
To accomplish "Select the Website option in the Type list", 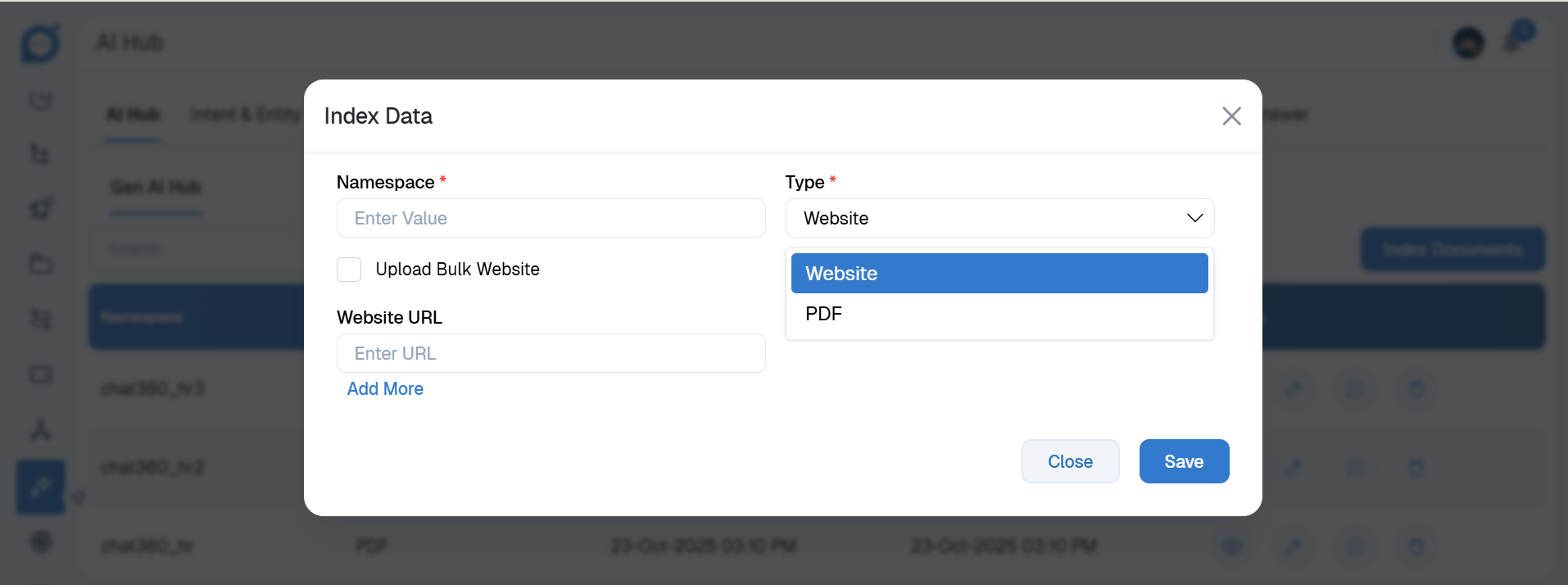I will [999, 274].
